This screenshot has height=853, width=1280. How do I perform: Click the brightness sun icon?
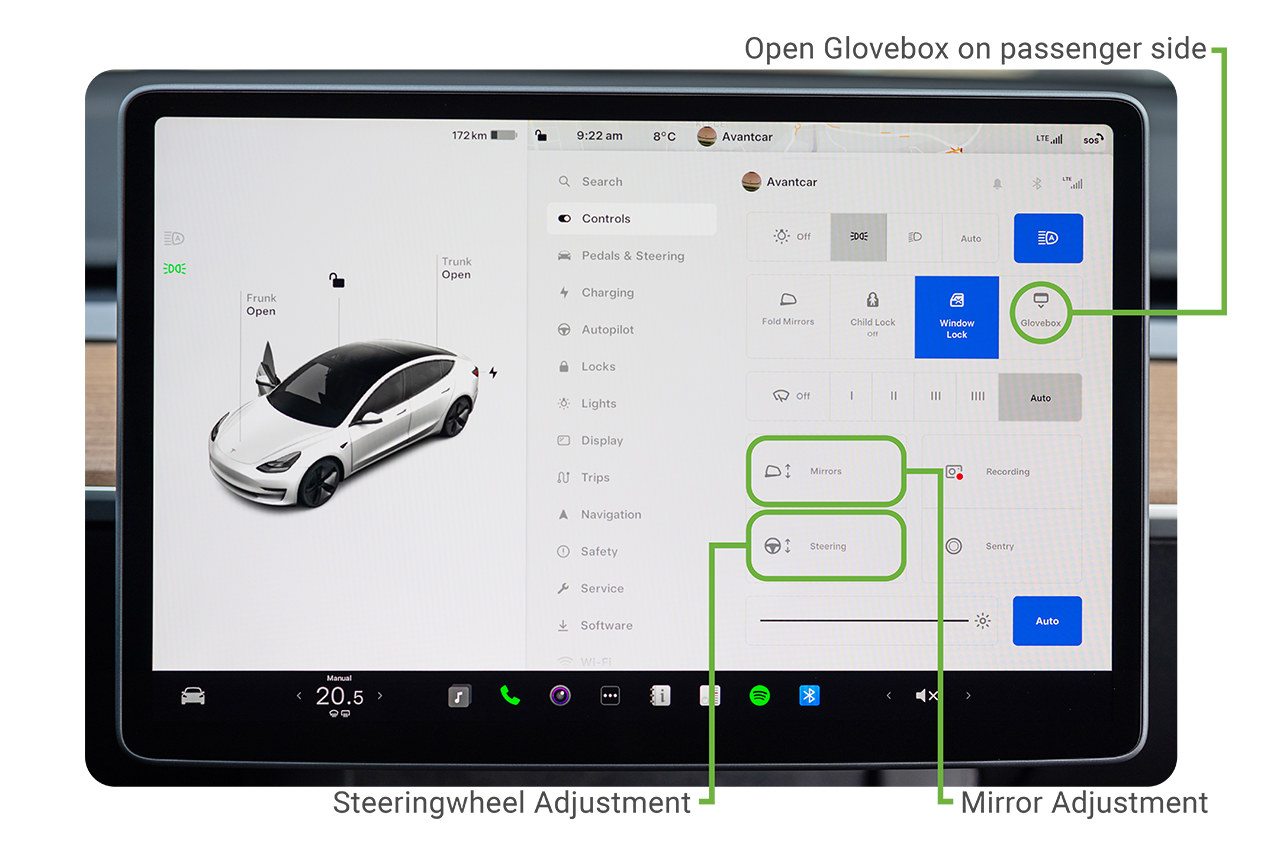pos(983,621)
